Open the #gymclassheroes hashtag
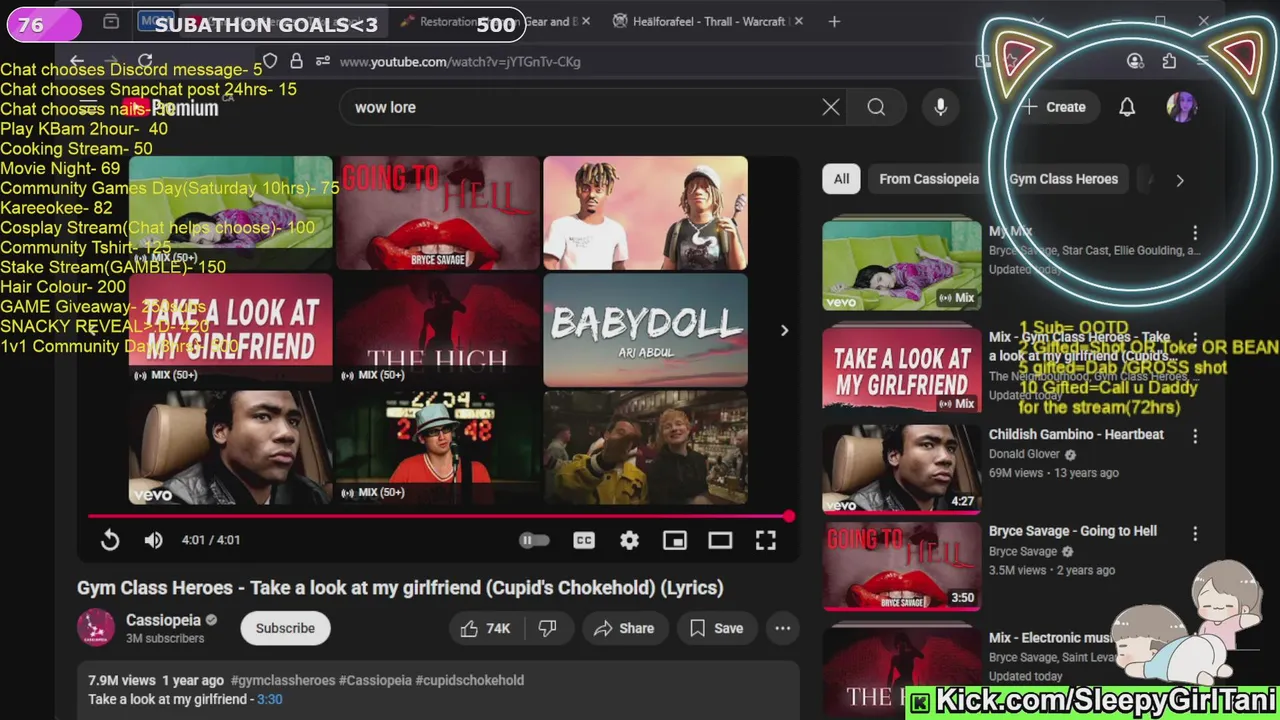 point(283,680)
